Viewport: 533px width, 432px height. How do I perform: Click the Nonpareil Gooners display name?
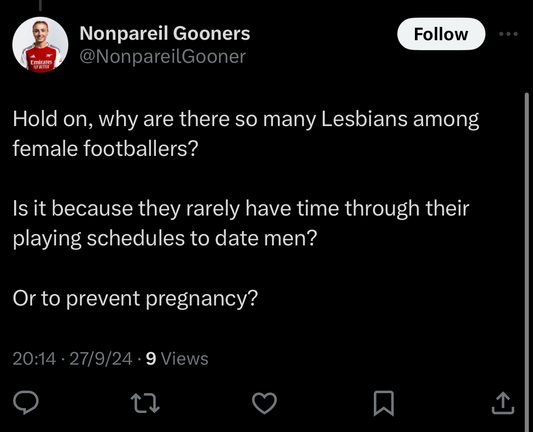pyautogui.click(x=165, y=33)
